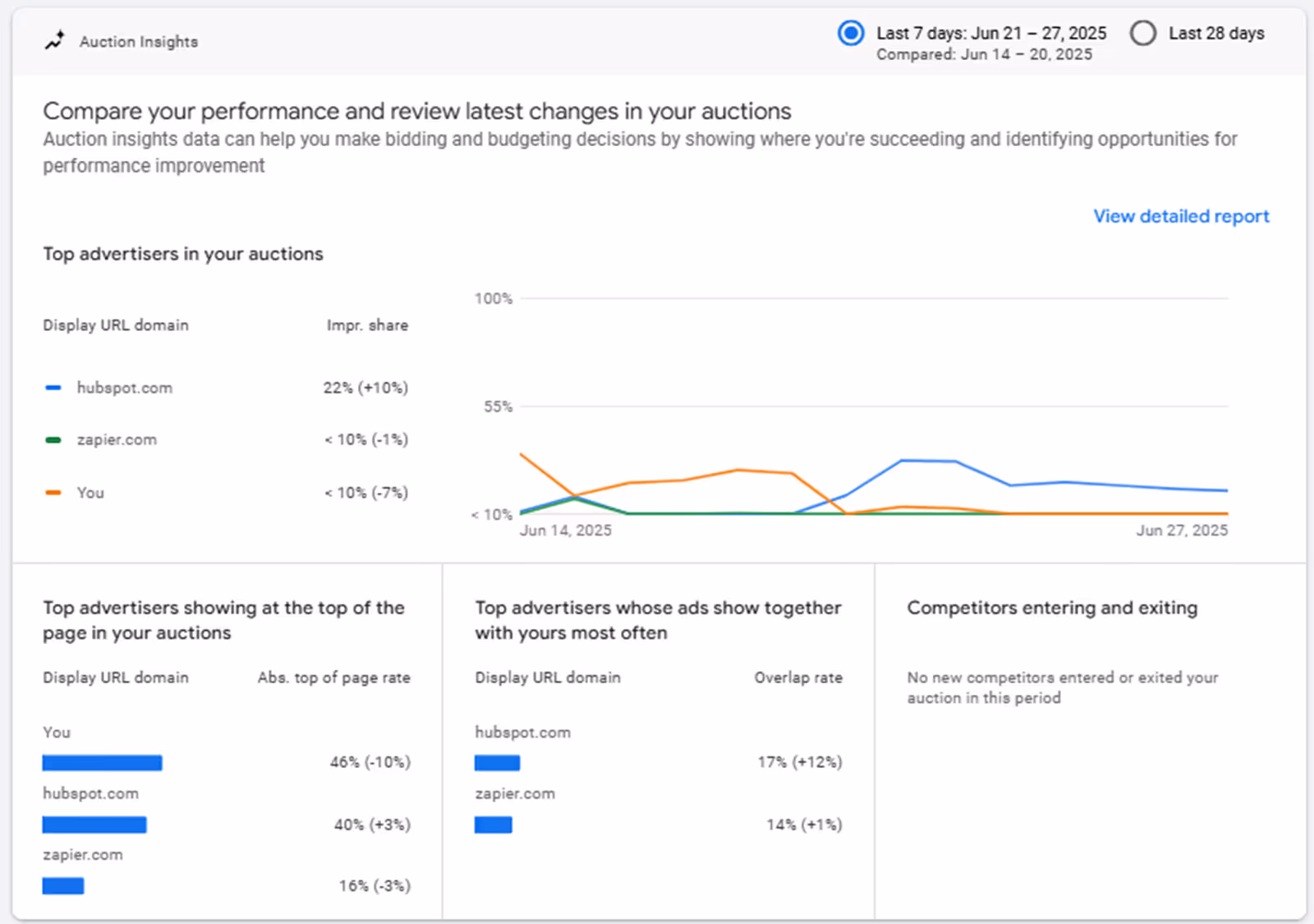Click the "Competitors entering and exiting" heading
This screenshot has height=924, width=1314.
[1052, 608]
